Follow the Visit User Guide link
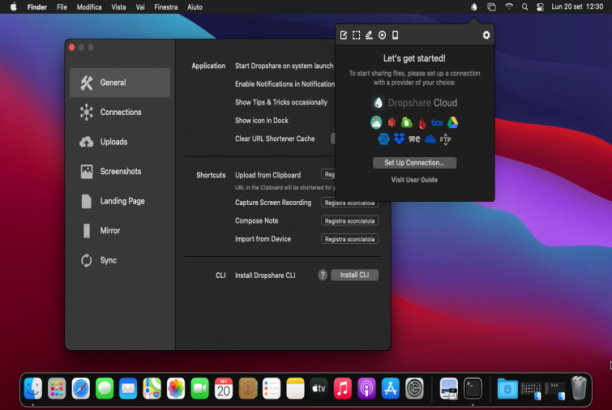Image resolution: width=612 pixels, height=410 pixels. [x=415, y=180]
